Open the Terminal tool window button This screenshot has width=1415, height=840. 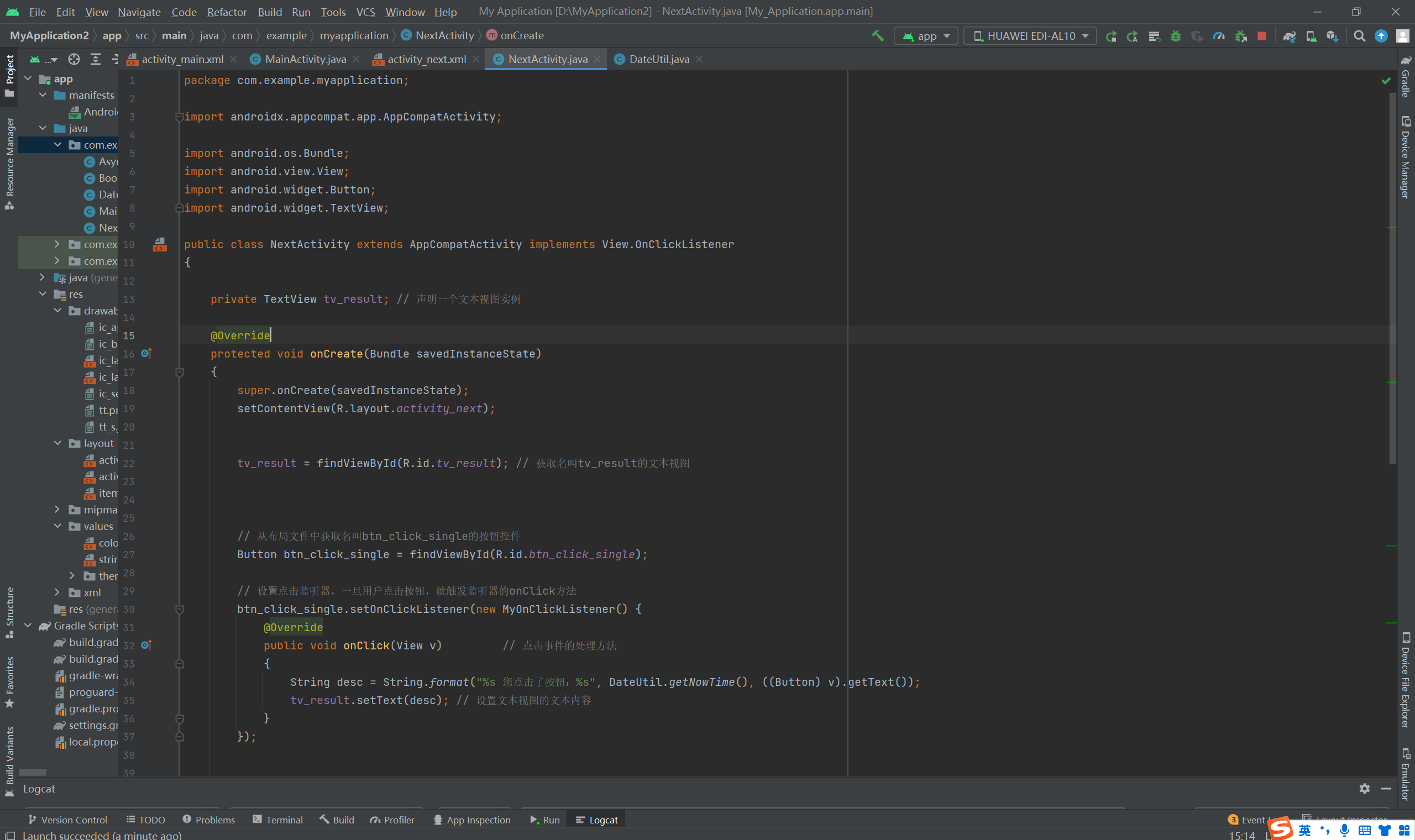coord(277,820)
